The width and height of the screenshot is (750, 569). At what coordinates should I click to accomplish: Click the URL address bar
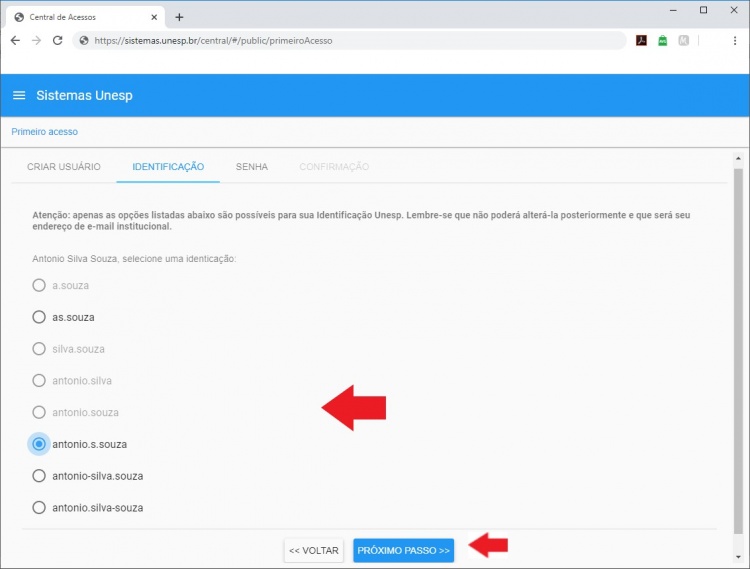350,41
